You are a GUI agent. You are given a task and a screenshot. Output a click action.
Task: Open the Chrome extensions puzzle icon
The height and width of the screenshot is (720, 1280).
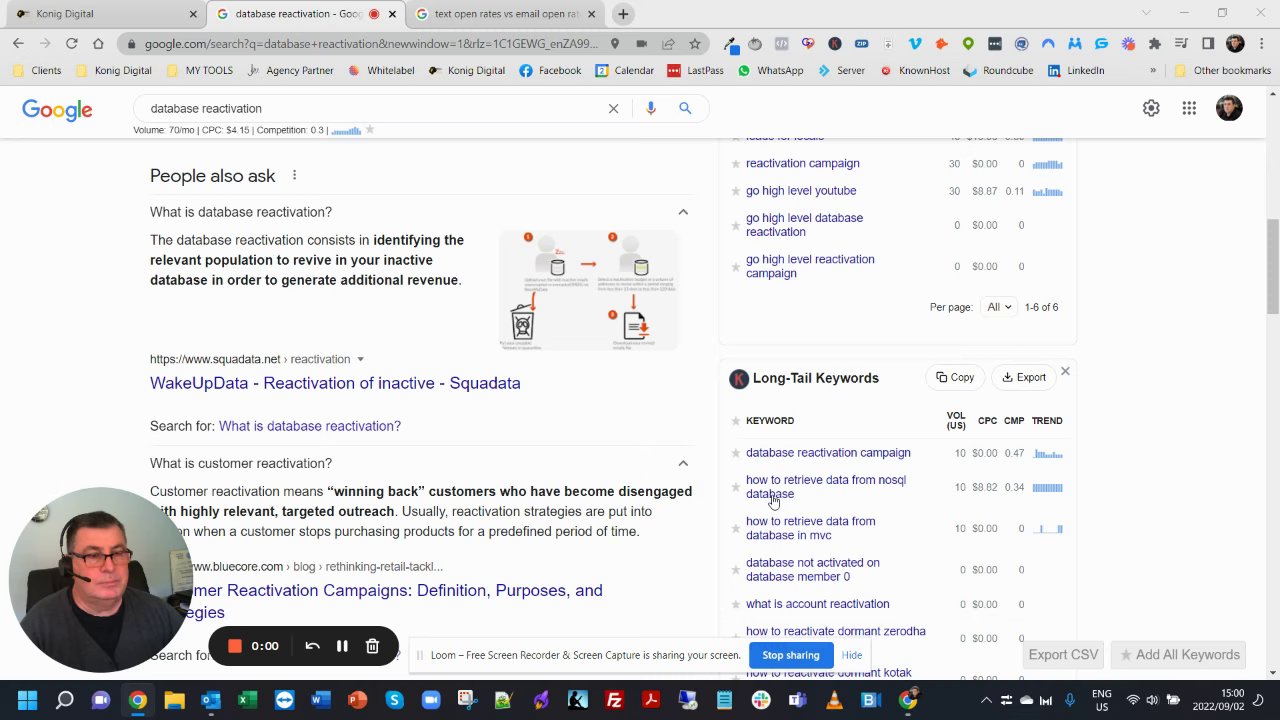tap(1155, 43)
